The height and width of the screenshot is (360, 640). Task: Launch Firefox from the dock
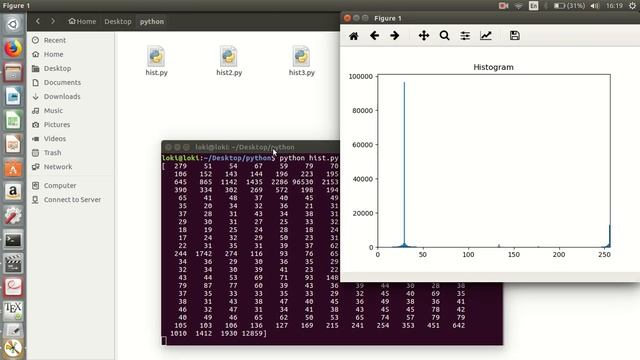click(x=13, y=48)
